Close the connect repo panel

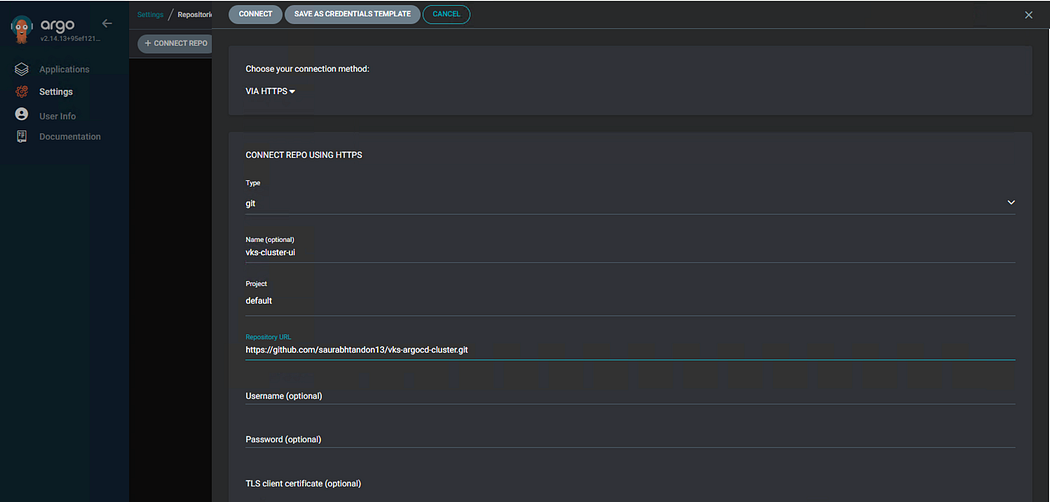(1029, 15)
